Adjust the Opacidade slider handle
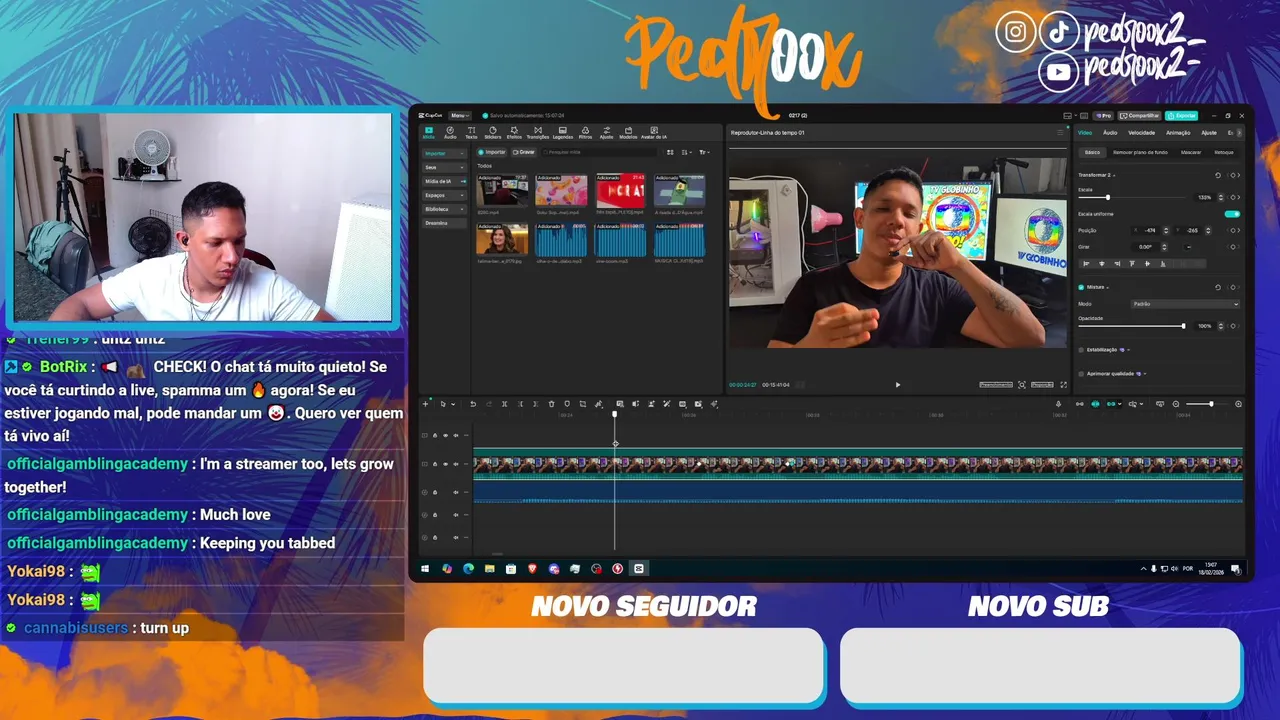 [x=1184, y=326]
